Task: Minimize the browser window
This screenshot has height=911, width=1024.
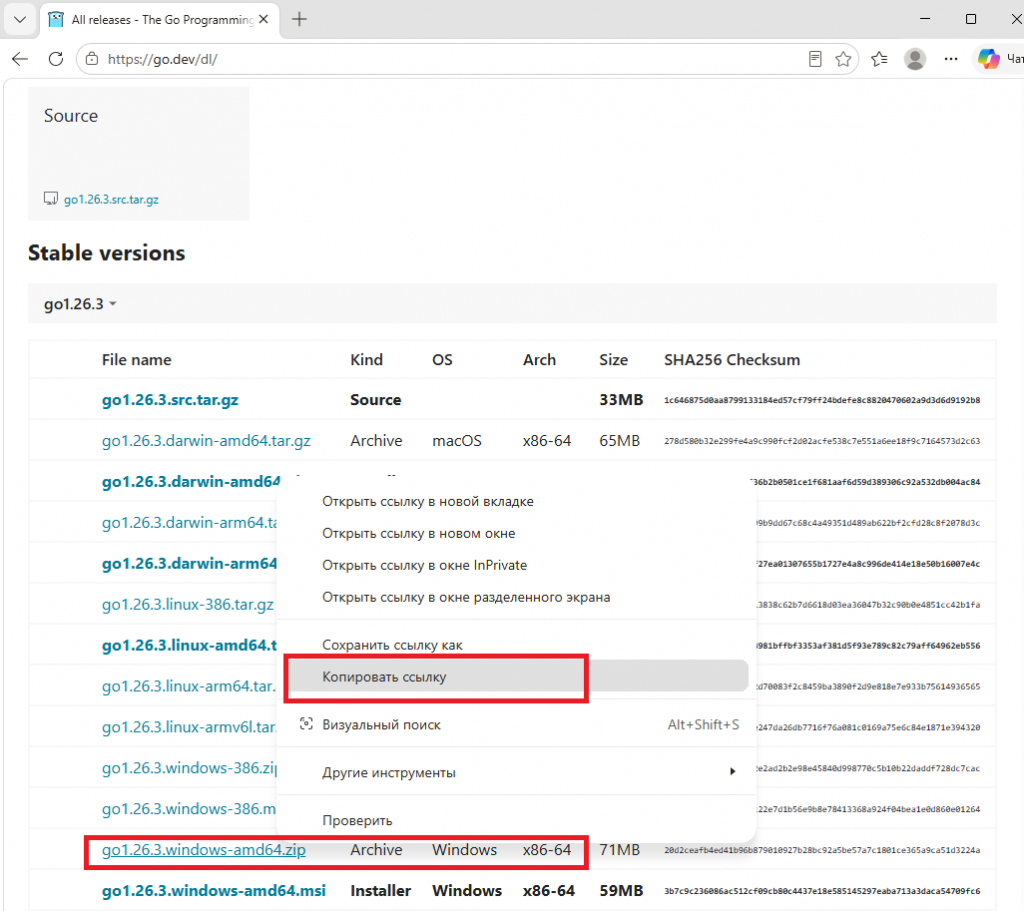Action: (925, 19)
